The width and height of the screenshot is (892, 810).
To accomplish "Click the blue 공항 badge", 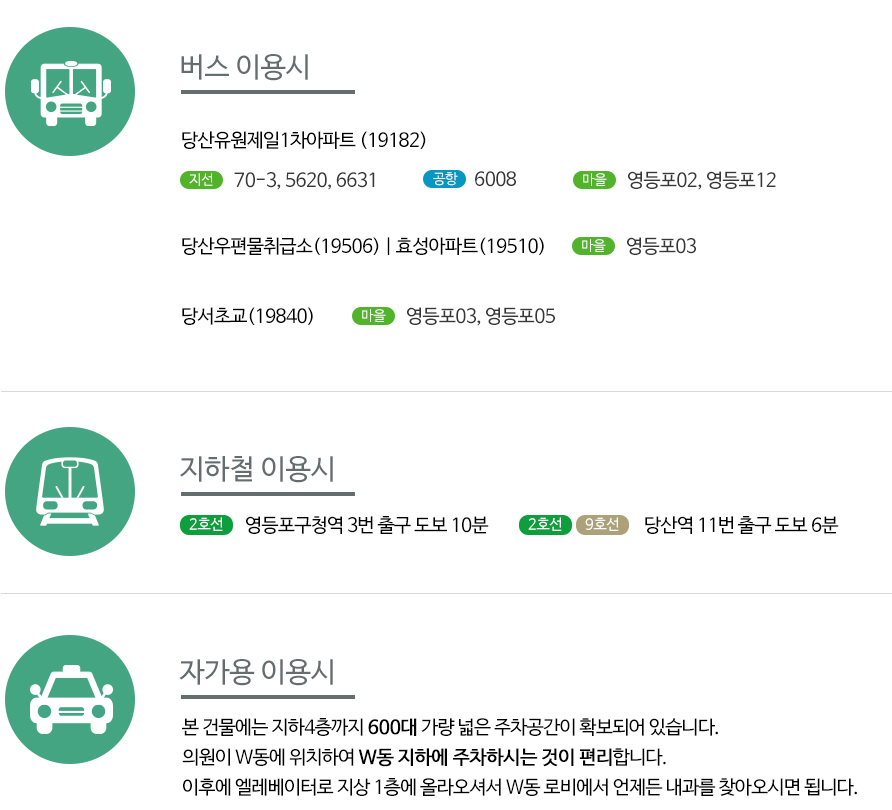I will 444,180.
